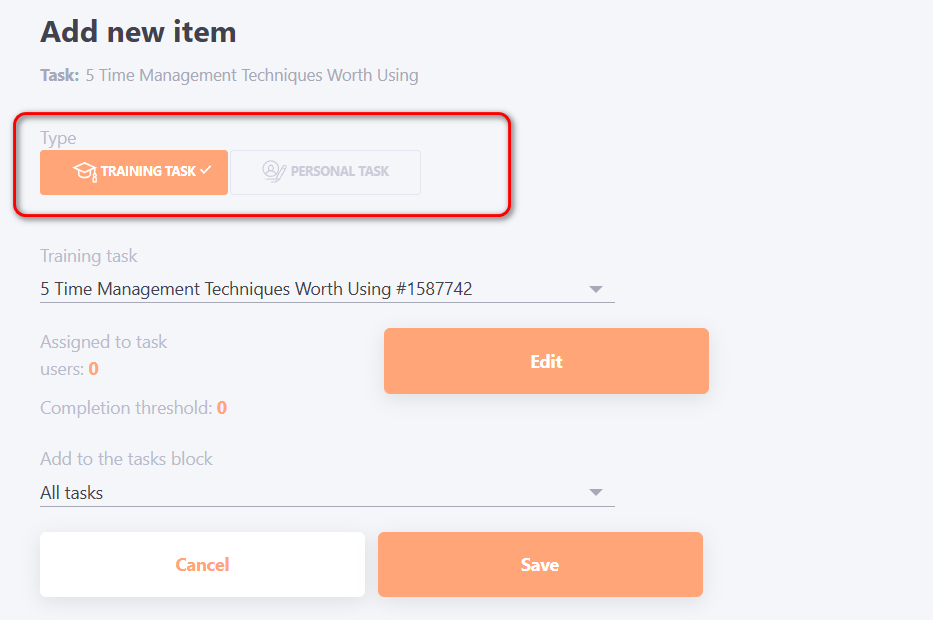Click the checkmark icon on Training Task
This screenshot has height=620, width=933.
[206, 171]
